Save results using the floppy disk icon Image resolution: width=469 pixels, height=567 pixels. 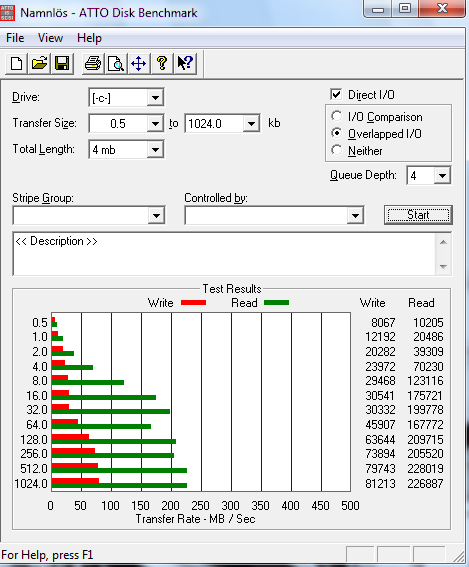click(x=62, y=64)
